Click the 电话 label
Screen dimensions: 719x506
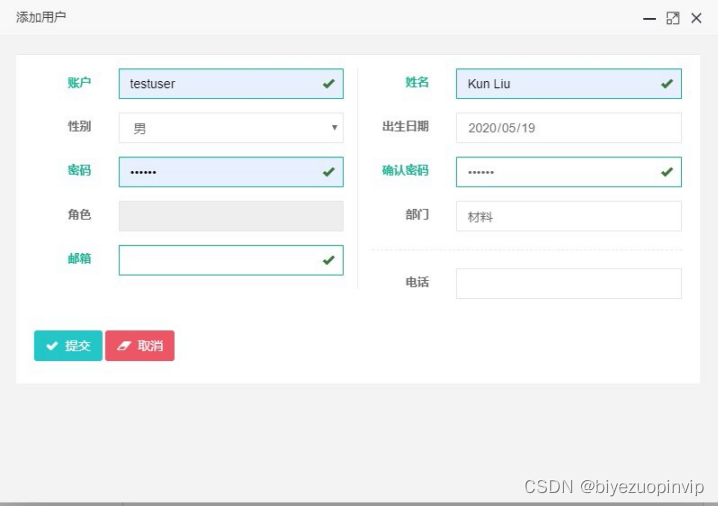(417, 282)
